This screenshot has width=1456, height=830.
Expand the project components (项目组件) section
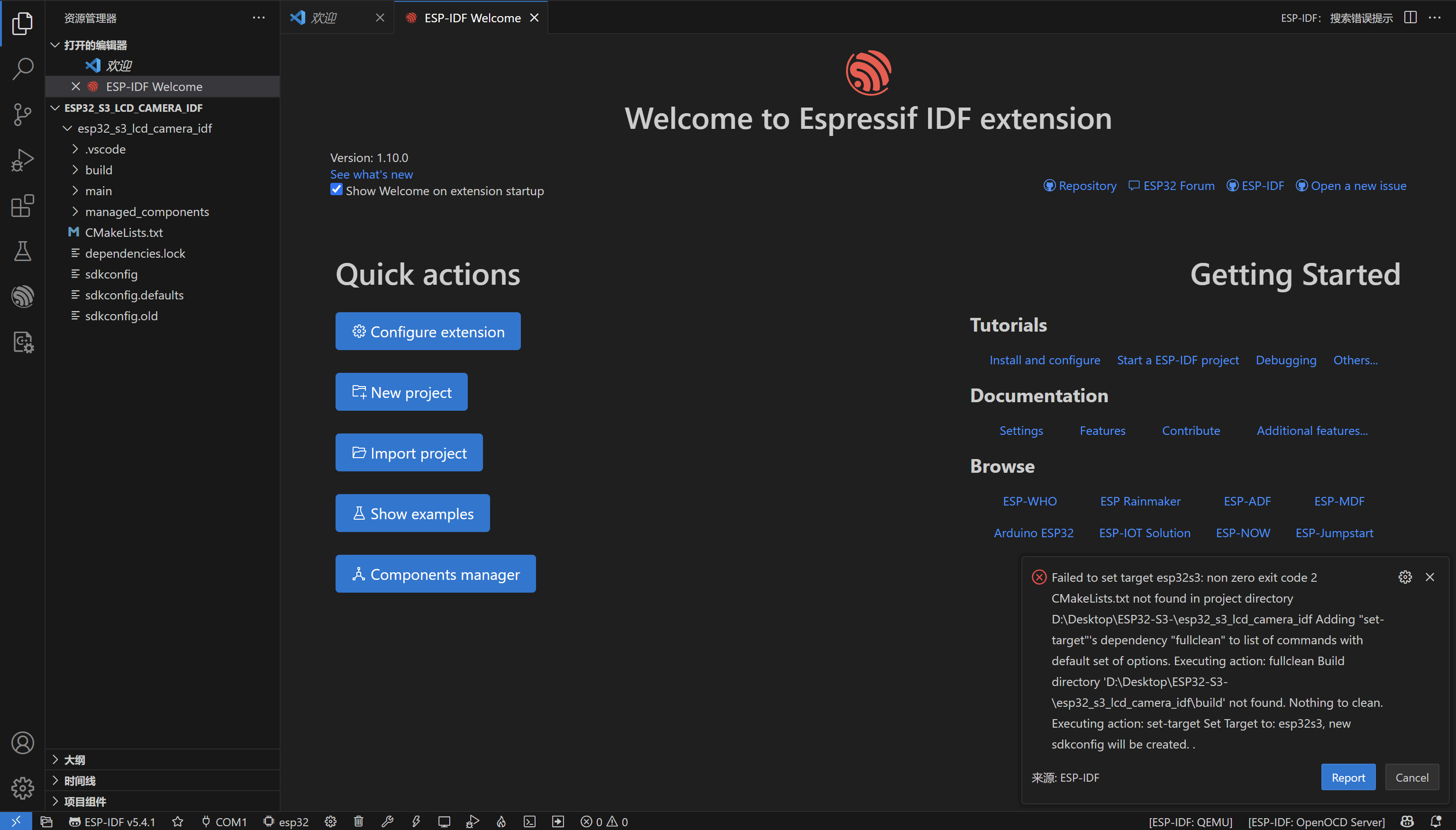pos(163,802)
